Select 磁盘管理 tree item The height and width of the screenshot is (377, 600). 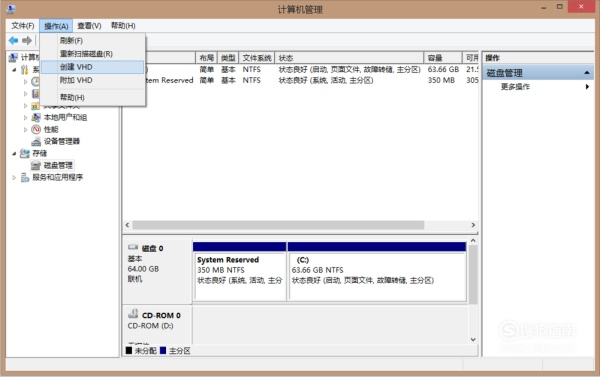click(58, 165)
